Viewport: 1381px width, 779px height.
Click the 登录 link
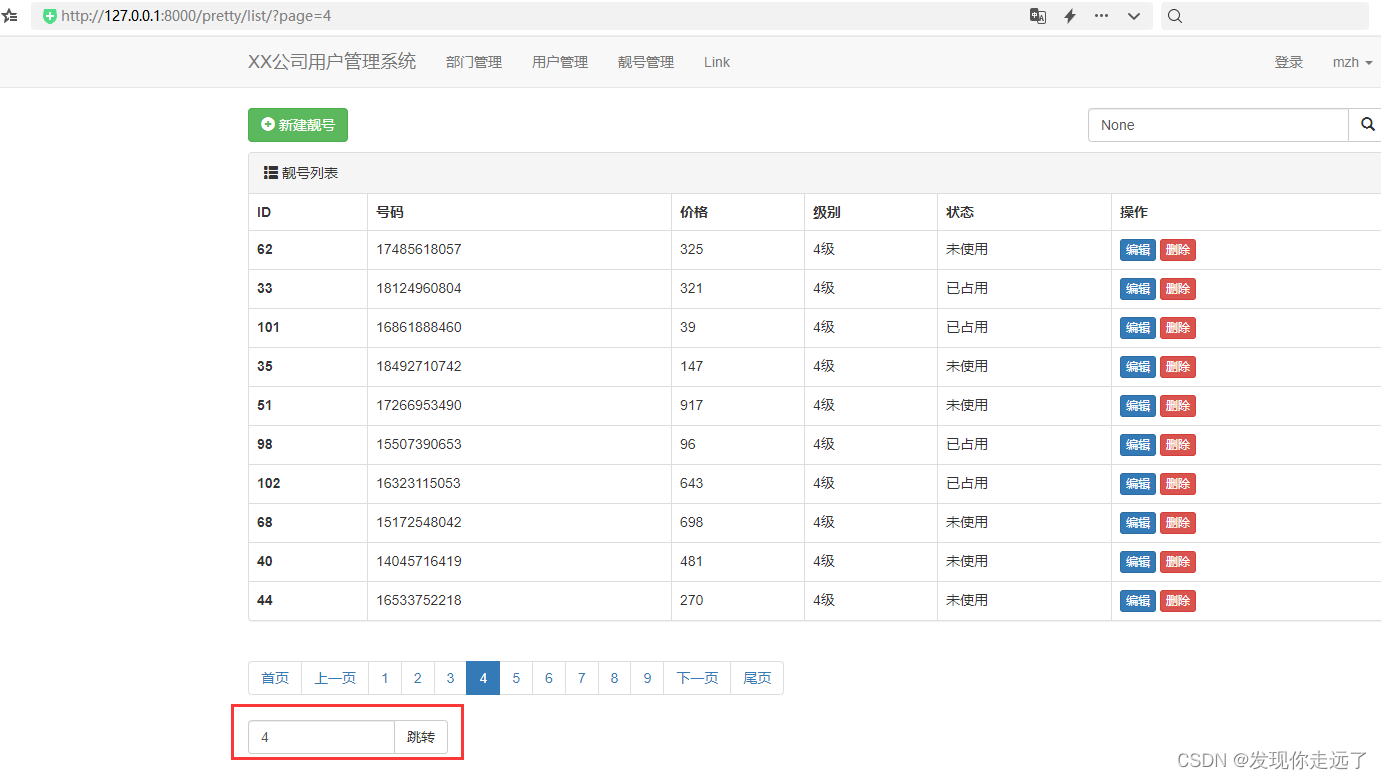1289,62
